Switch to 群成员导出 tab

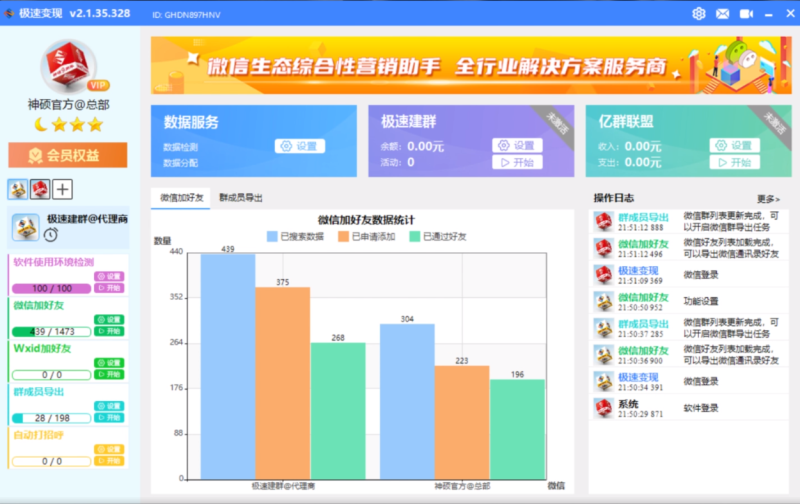click(241, 198)
